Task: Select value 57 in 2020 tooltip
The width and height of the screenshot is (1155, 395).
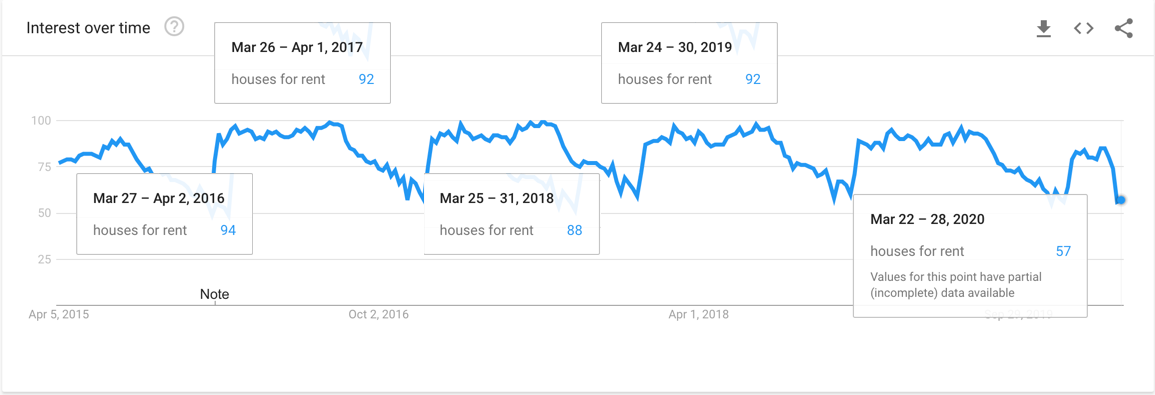Action: (1063, 251)
